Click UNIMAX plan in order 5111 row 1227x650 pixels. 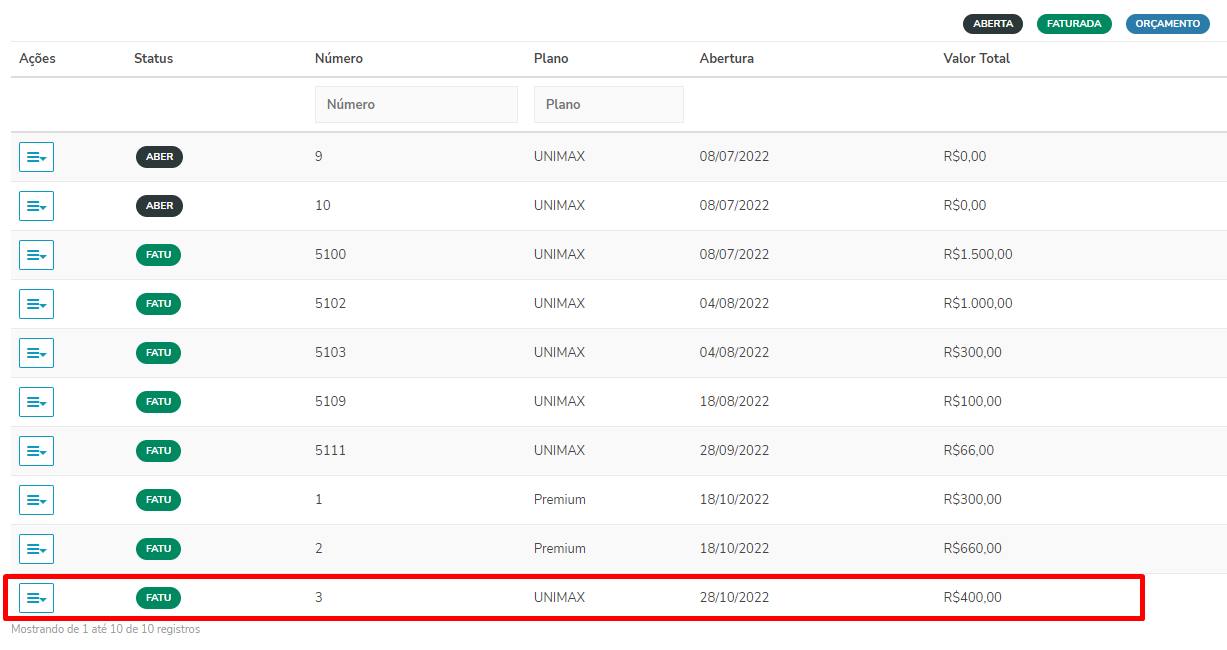[x=560, y=451]
